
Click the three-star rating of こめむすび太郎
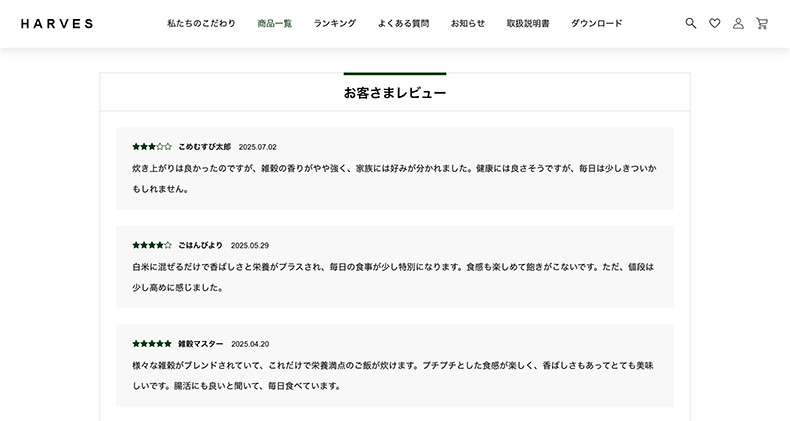152,147
